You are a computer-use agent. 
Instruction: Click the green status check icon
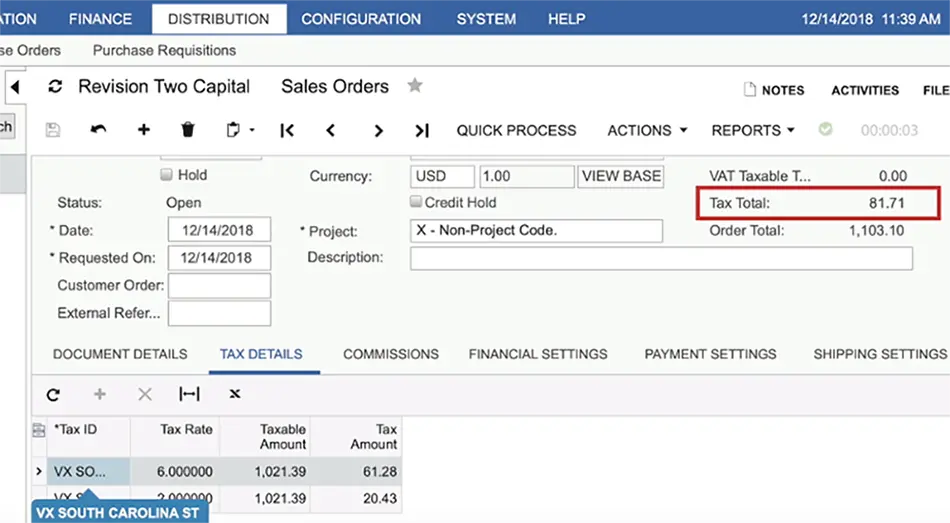[x=825, y=129]
